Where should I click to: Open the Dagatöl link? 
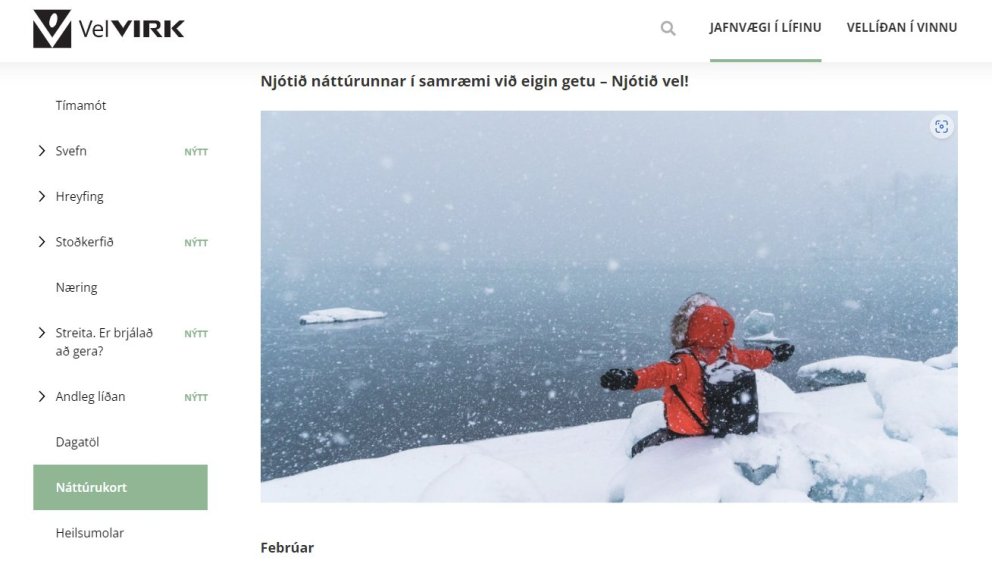pos(77,442)
